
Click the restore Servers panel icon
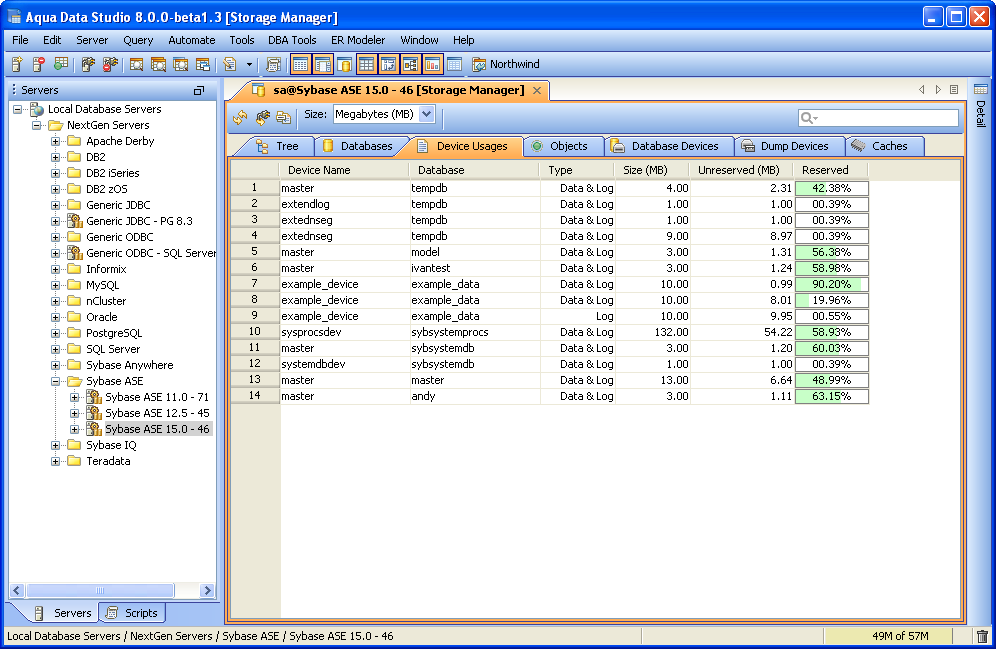click(199, 90)
